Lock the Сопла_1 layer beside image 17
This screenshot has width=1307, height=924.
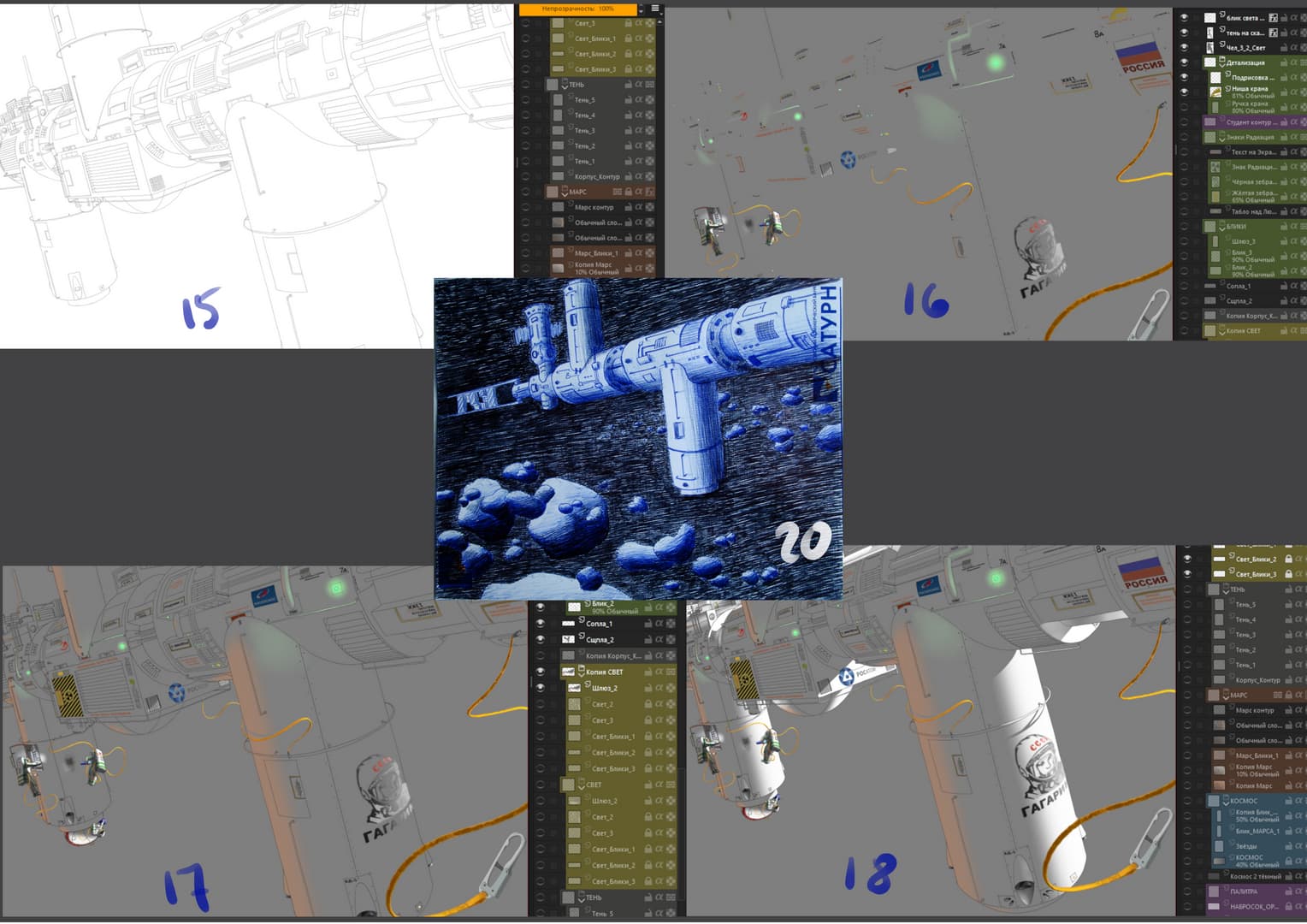point(648,624)
